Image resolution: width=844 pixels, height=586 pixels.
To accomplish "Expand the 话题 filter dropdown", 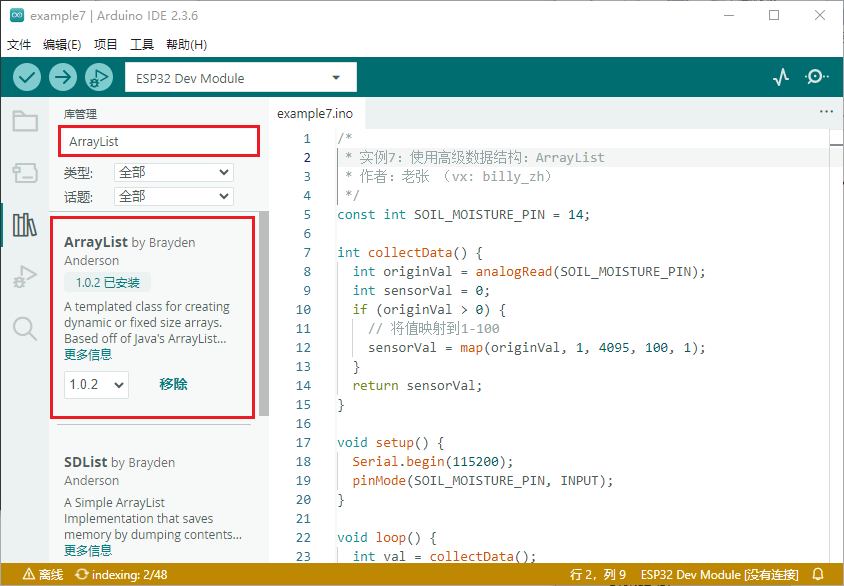I will [174, 196].
